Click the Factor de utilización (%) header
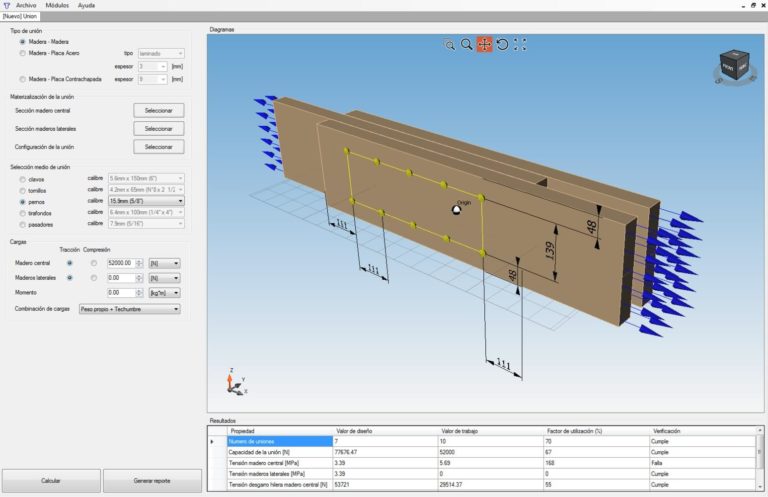This screenshot has width=768, height=497. click(597, 431)
